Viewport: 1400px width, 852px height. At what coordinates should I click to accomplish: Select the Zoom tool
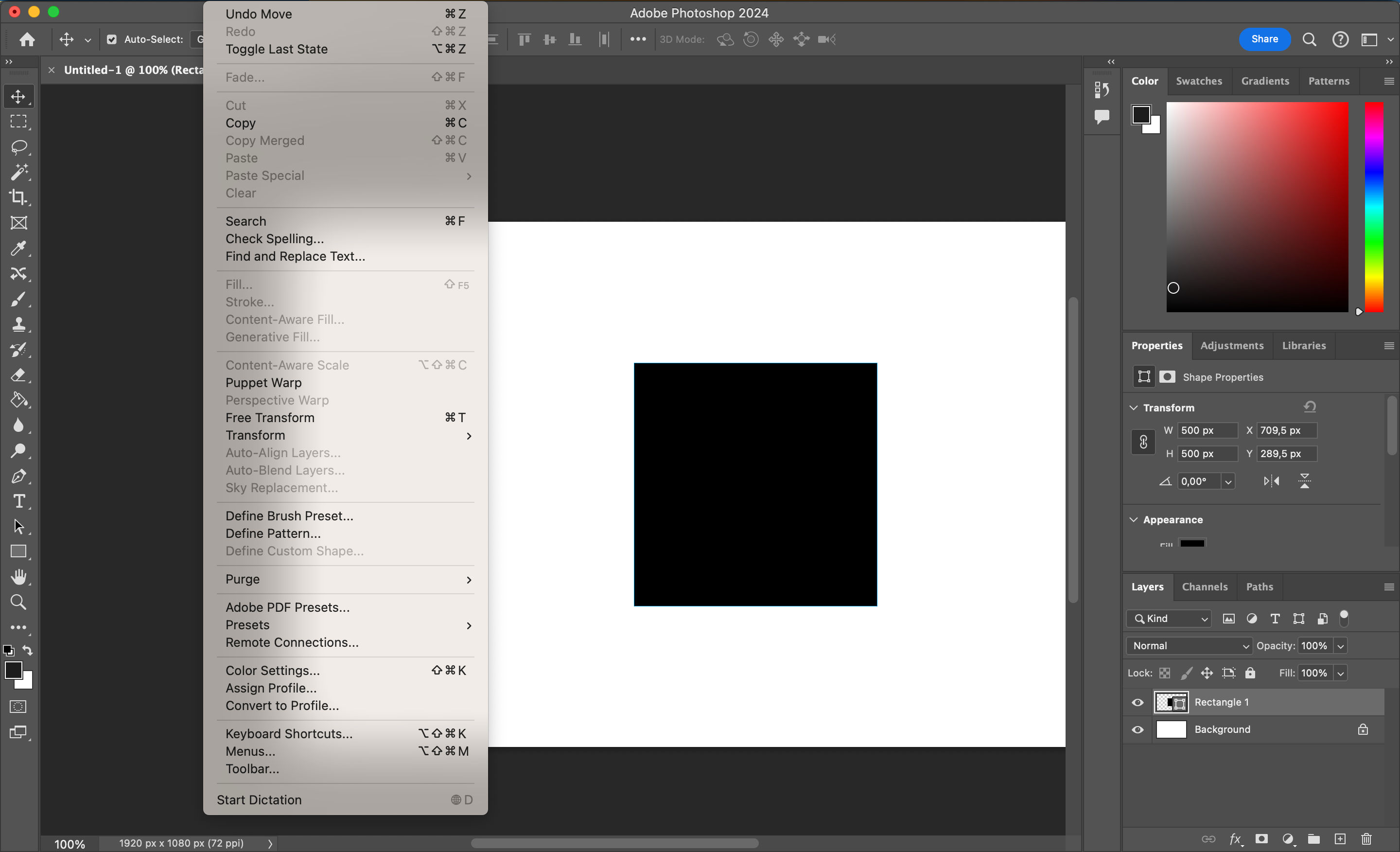click(x=19, y=602)
